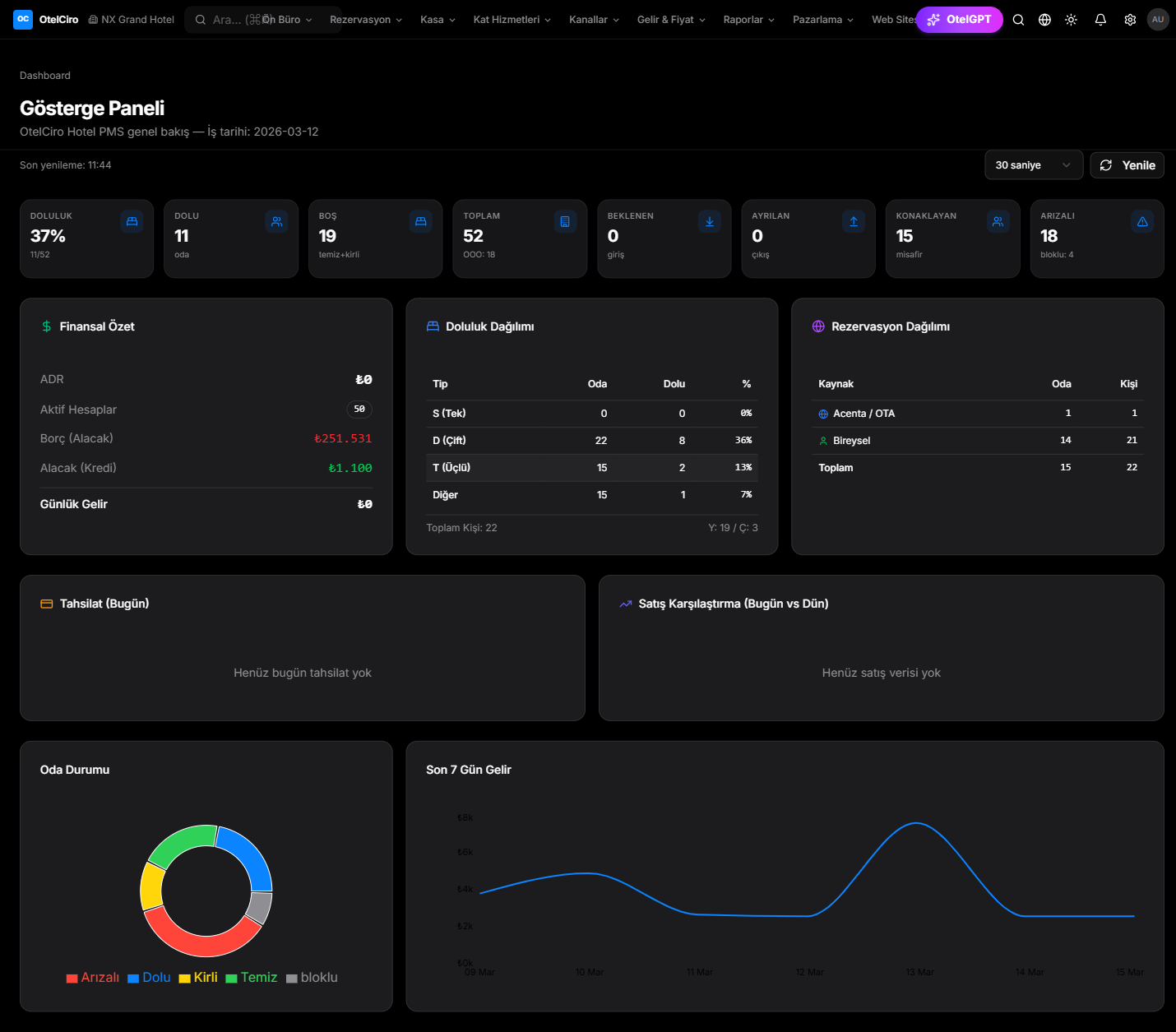The image size is (1176, 1032).
Task: Click the bed icon on the Boş card
Action: coord(420,221)
